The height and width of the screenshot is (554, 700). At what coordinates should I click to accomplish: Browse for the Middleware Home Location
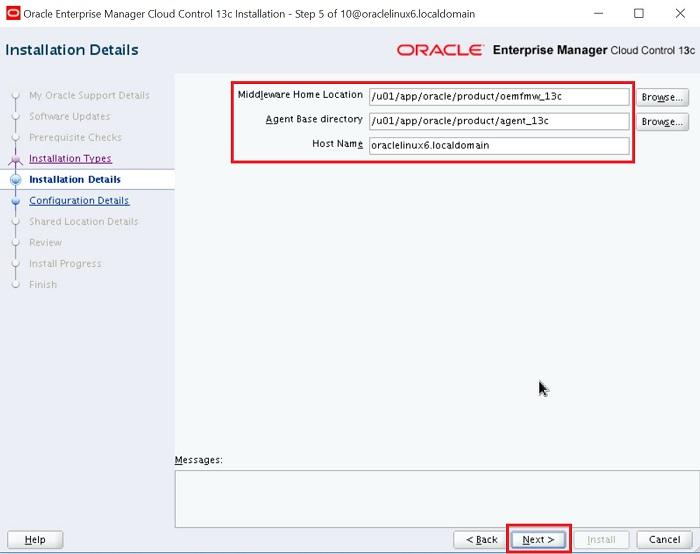(x=662, y=97)
